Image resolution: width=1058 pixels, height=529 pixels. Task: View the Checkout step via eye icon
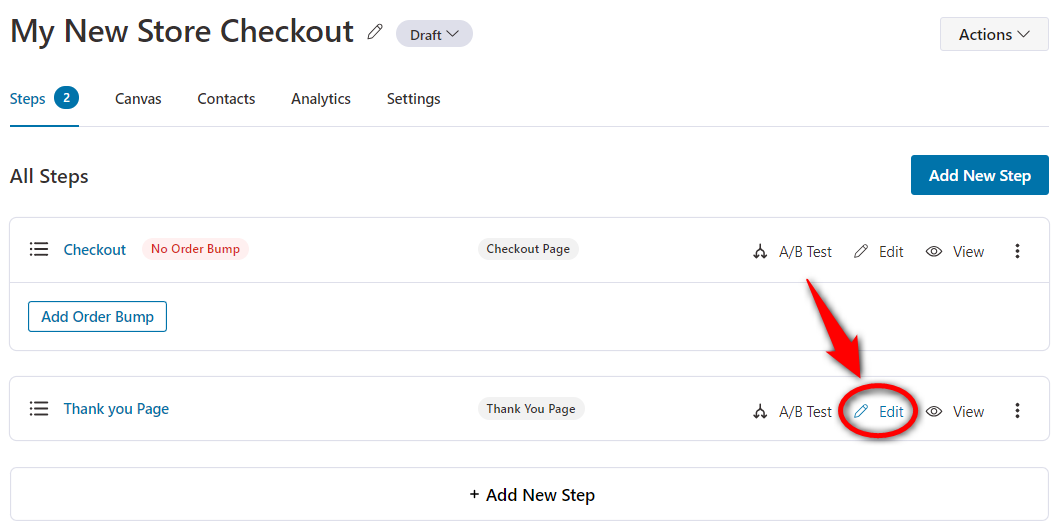click(955, 252)
